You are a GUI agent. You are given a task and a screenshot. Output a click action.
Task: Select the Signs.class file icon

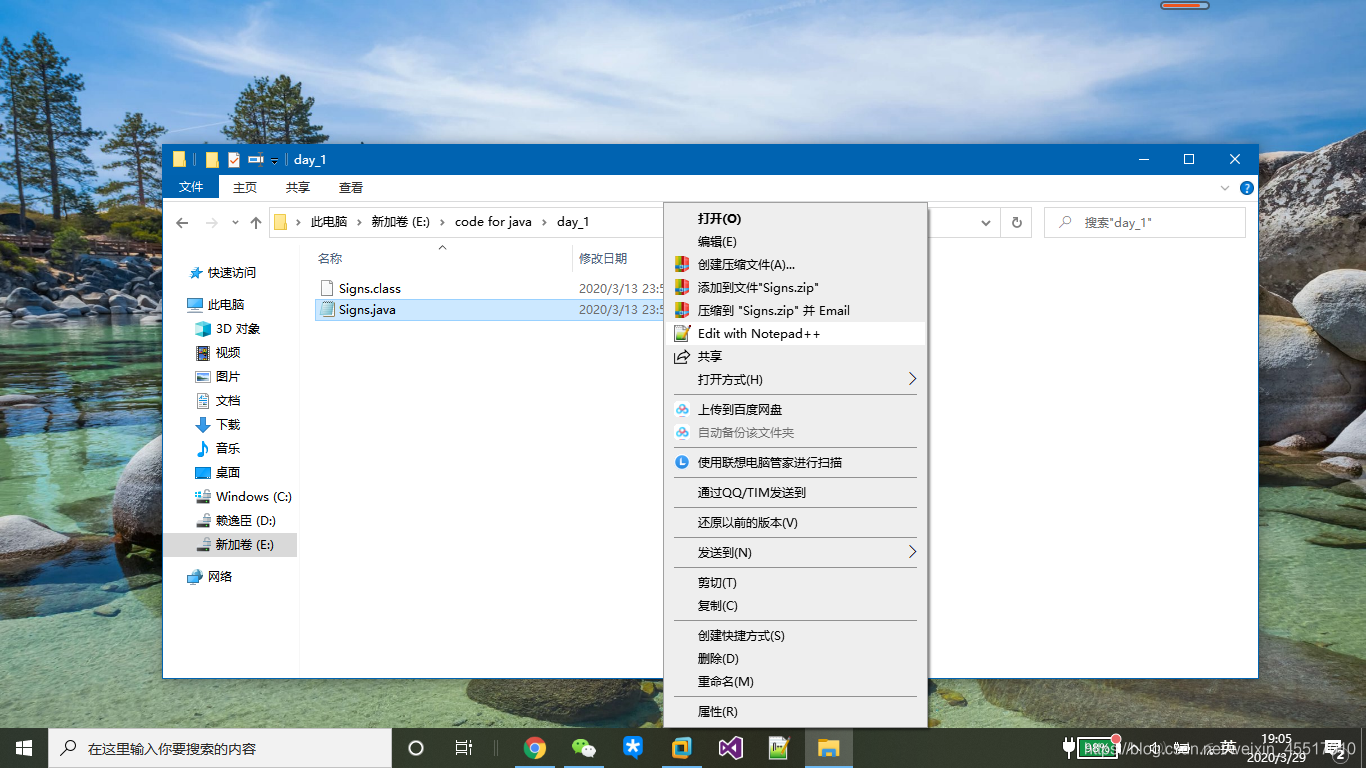point(327,288)
